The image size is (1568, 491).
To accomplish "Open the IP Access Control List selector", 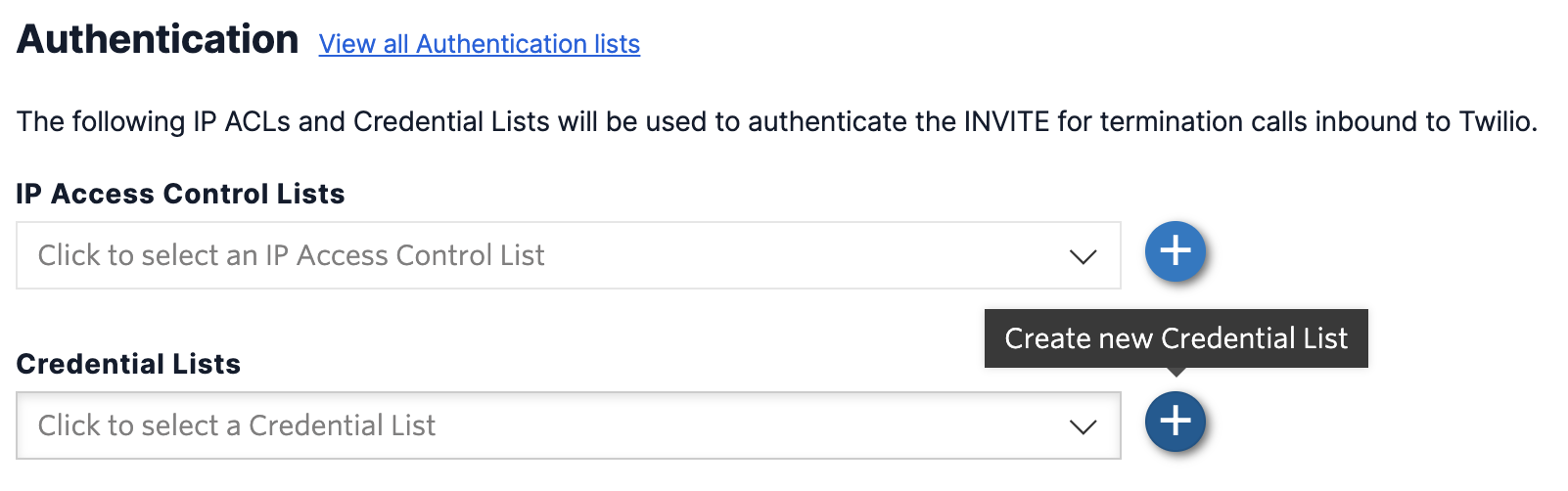I will pos(568,255).
